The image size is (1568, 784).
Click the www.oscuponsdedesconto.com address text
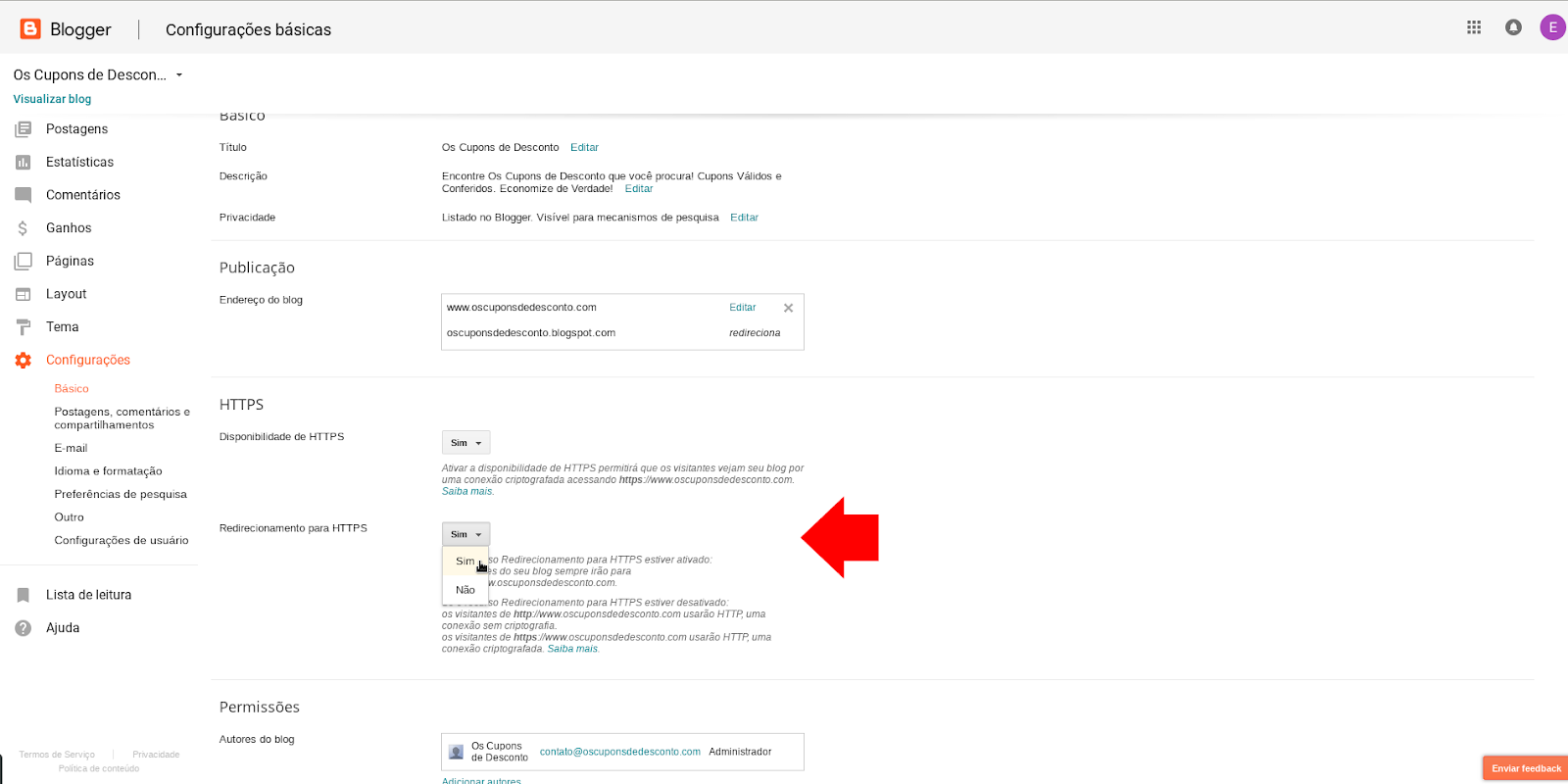click(521, 308)
